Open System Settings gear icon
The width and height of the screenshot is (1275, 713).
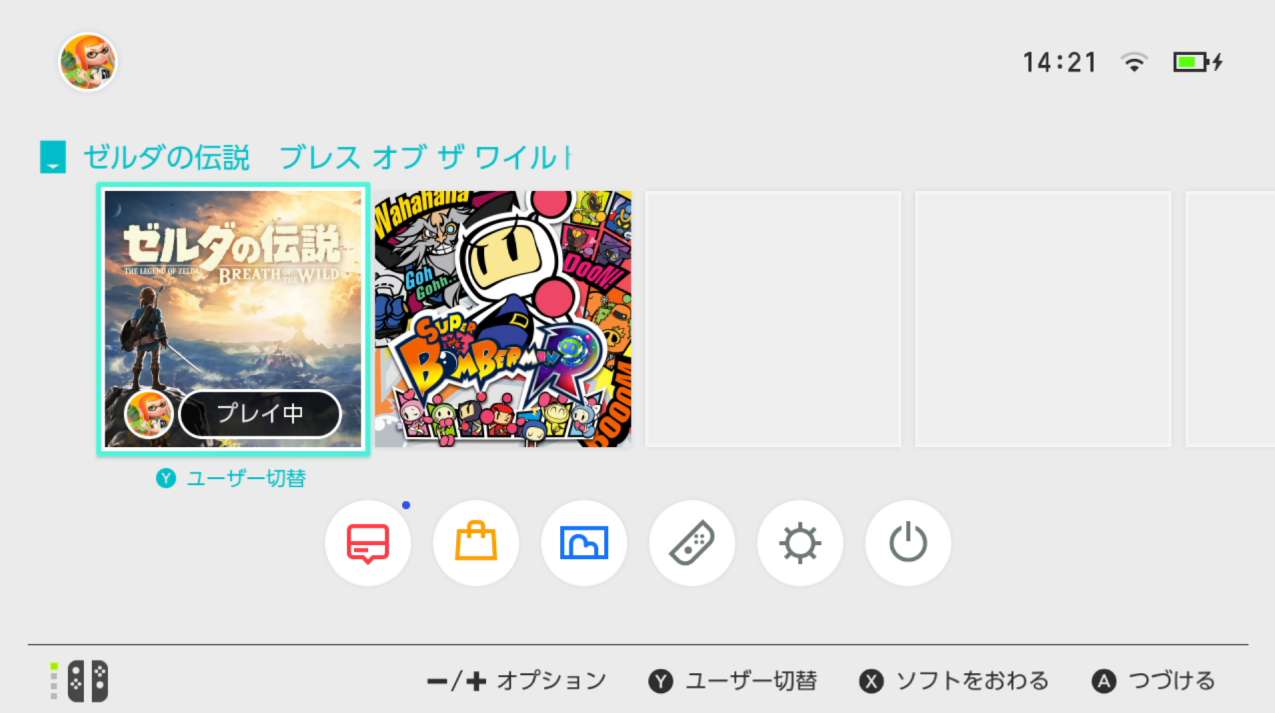(800, 543)
